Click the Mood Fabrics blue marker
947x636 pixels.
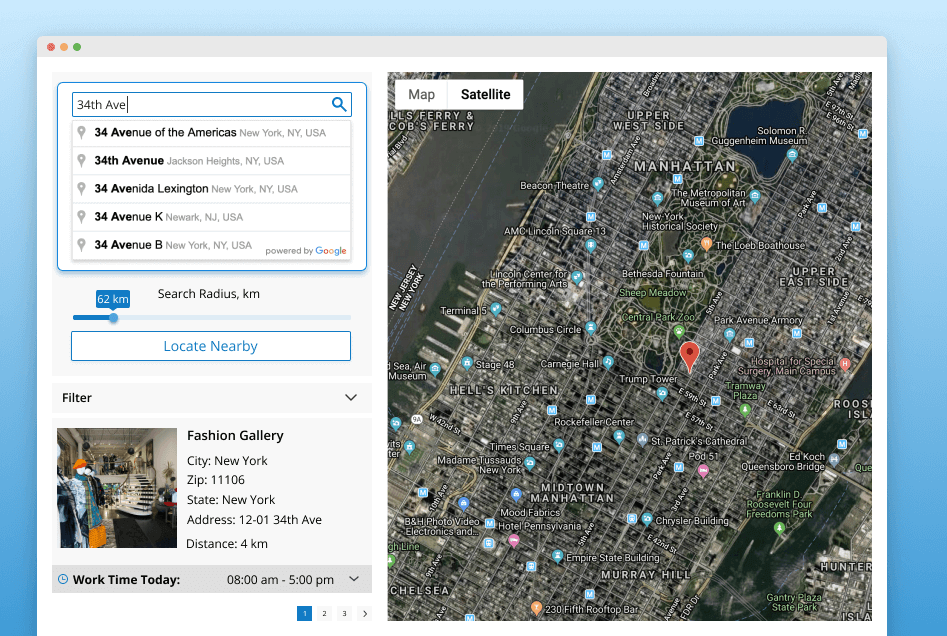point(516,495)
